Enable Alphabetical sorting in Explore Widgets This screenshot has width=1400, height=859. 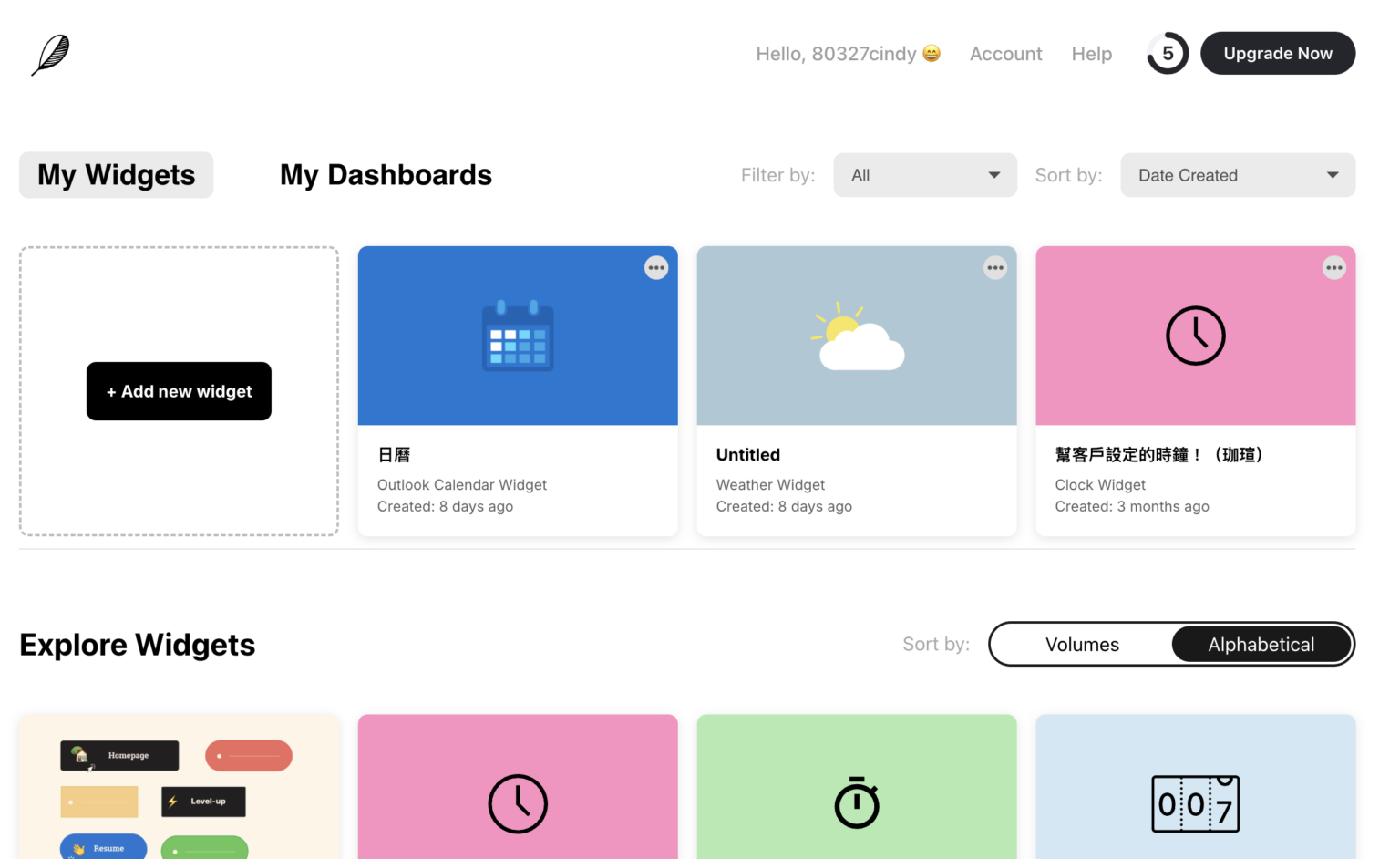1261,644
